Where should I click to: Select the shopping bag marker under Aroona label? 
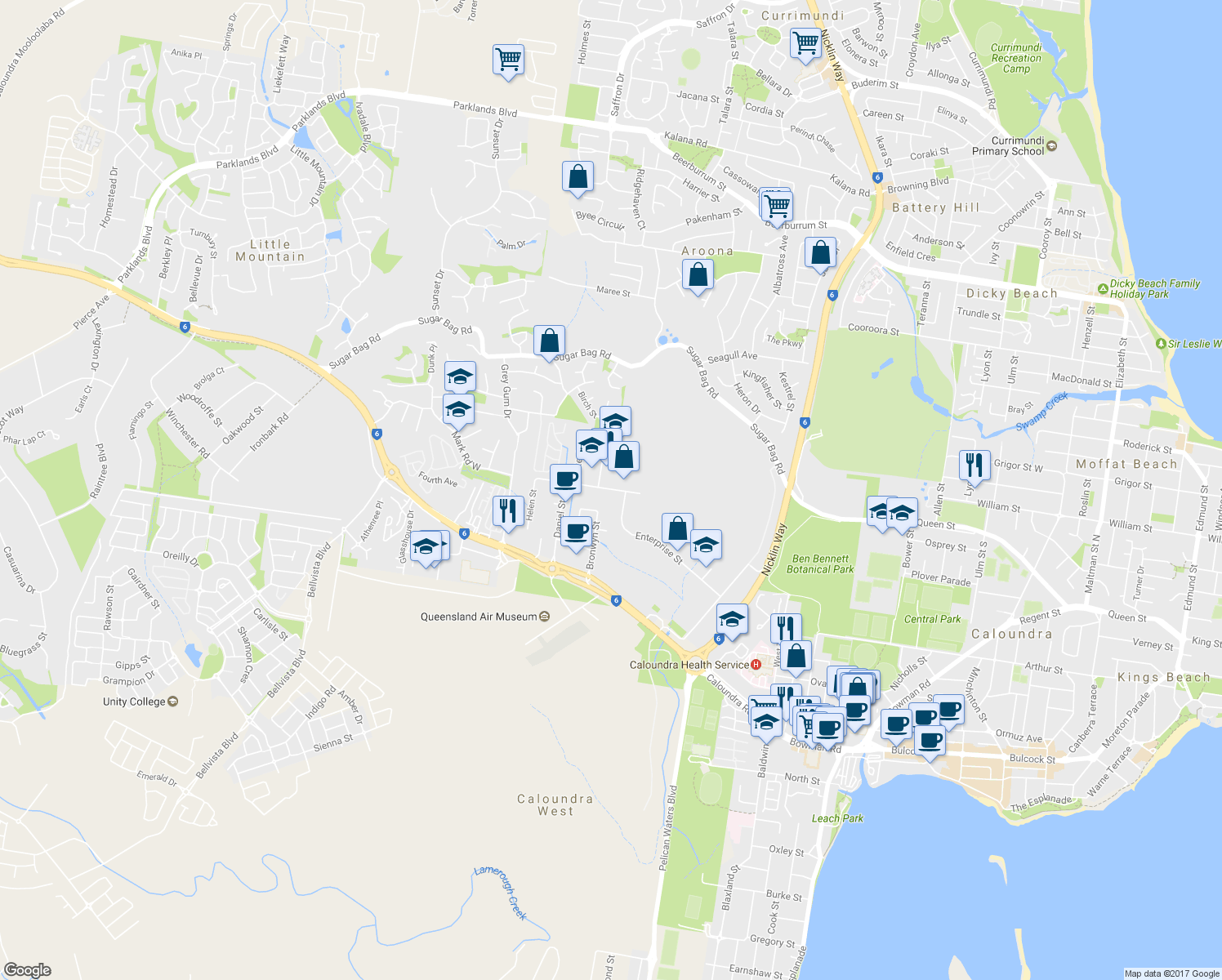[698, 276]
